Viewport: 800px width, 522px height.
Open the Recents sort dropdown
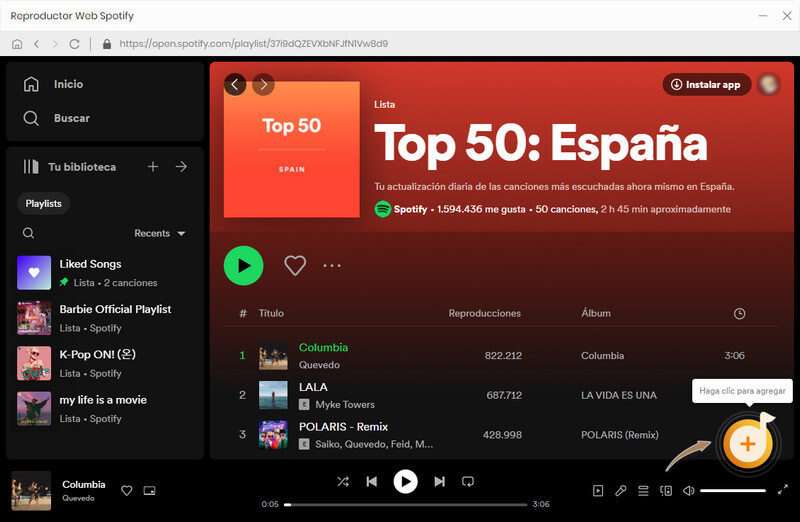tap(159, 233)
